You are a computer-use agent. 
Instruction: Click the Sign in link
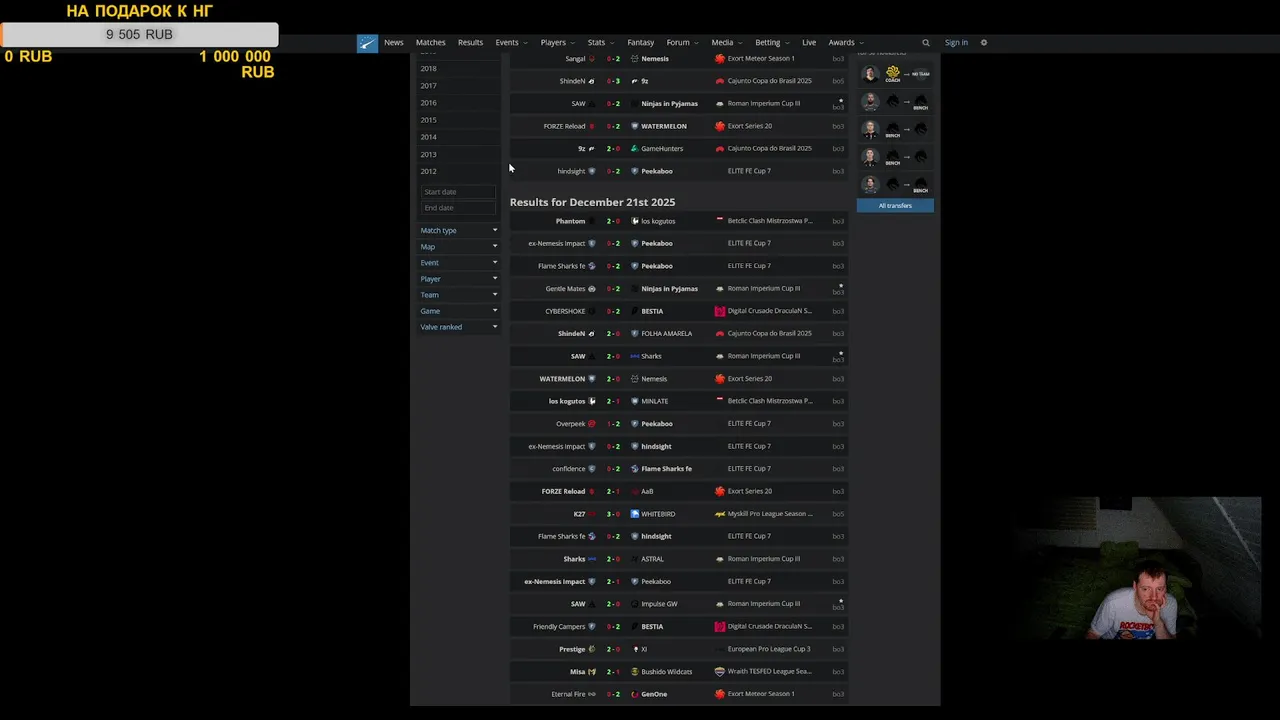(956, 43)
